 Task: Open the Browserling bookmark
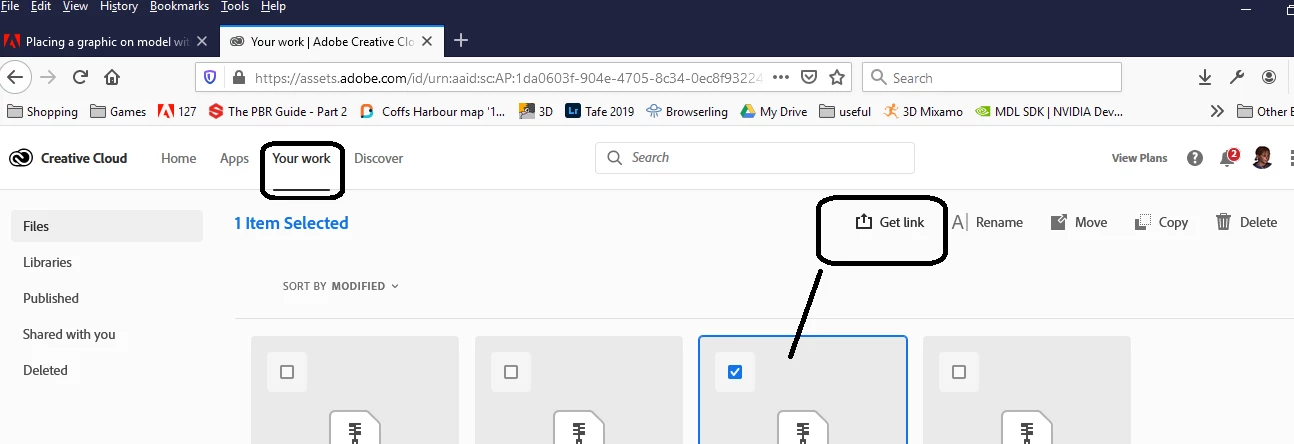click(687, 111)
